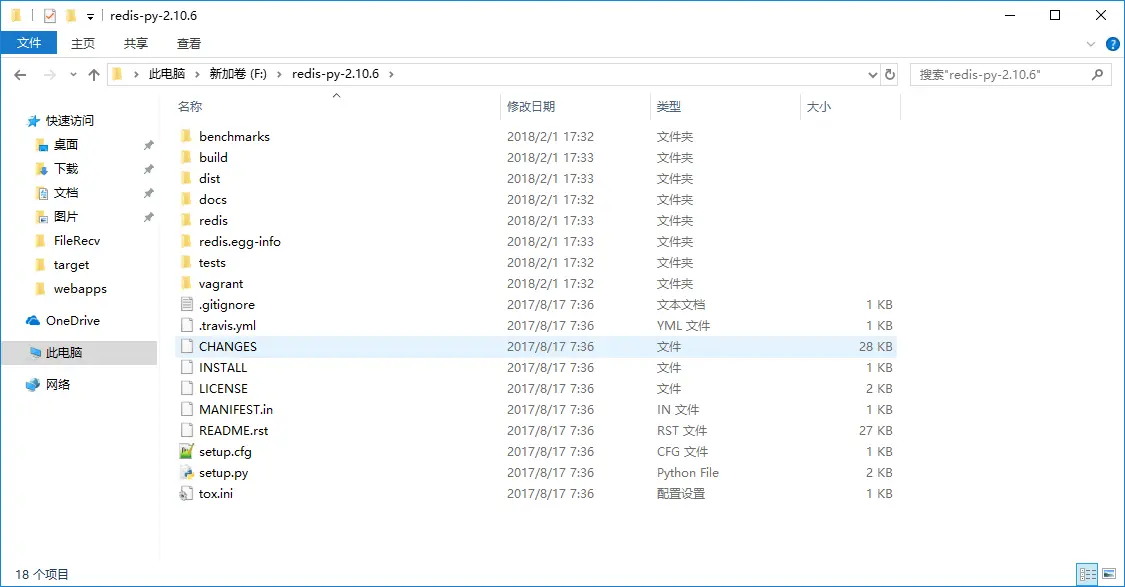Select the dist folder icon
This screenshot has width=1125, height=587.
coord(187,178)
